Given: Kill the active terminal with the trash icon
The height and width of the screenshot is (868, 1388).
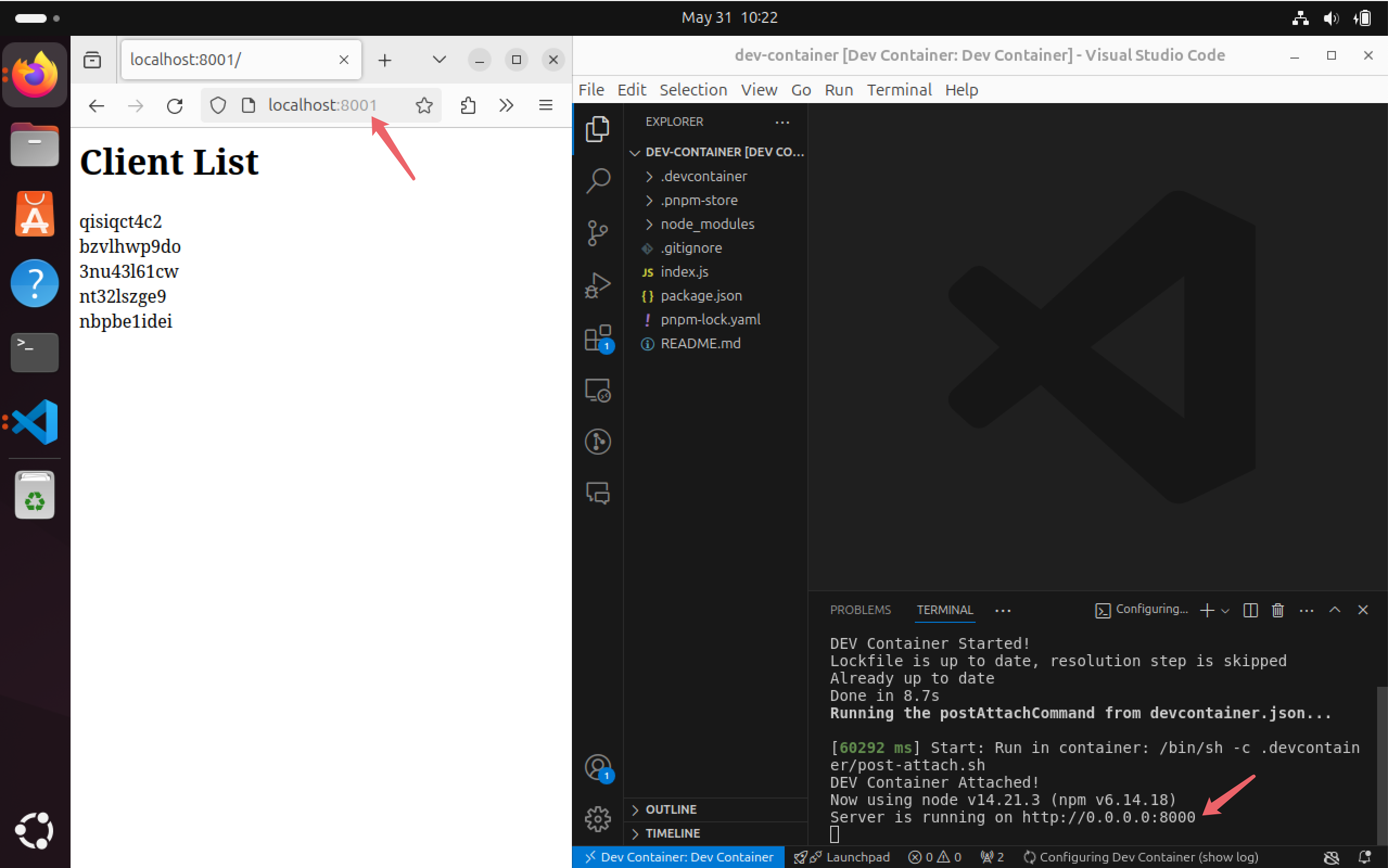Looking at the screenshot, I should pos(1277,610).
